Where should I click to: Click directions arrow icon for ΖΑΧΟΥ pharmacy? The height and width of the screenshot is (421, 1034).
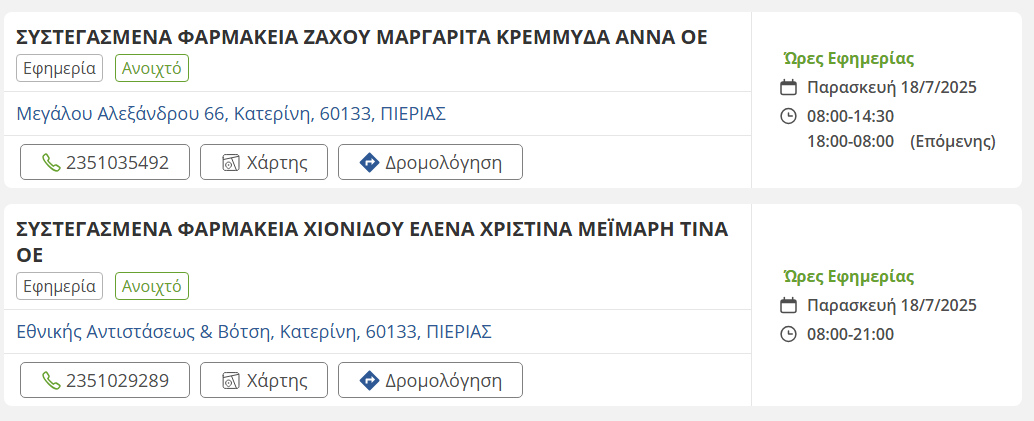tap(369, 162)
